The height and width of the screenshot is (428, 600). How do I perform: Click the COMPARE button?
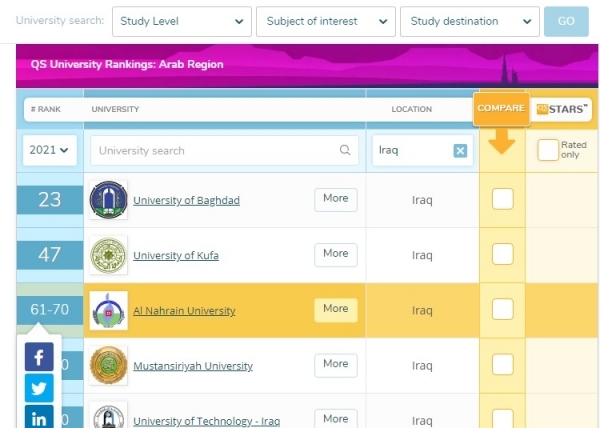[501, 109]
